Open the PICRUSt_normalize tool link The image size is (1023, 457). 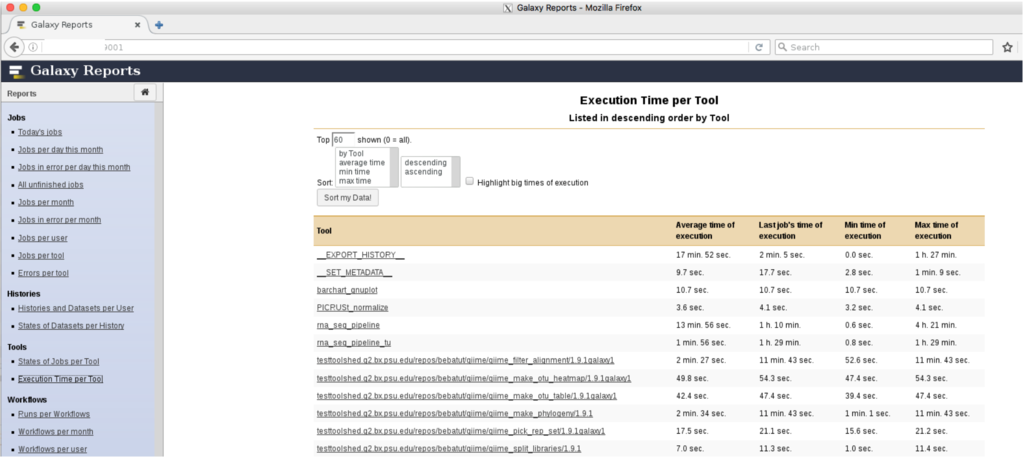point(352,307)
